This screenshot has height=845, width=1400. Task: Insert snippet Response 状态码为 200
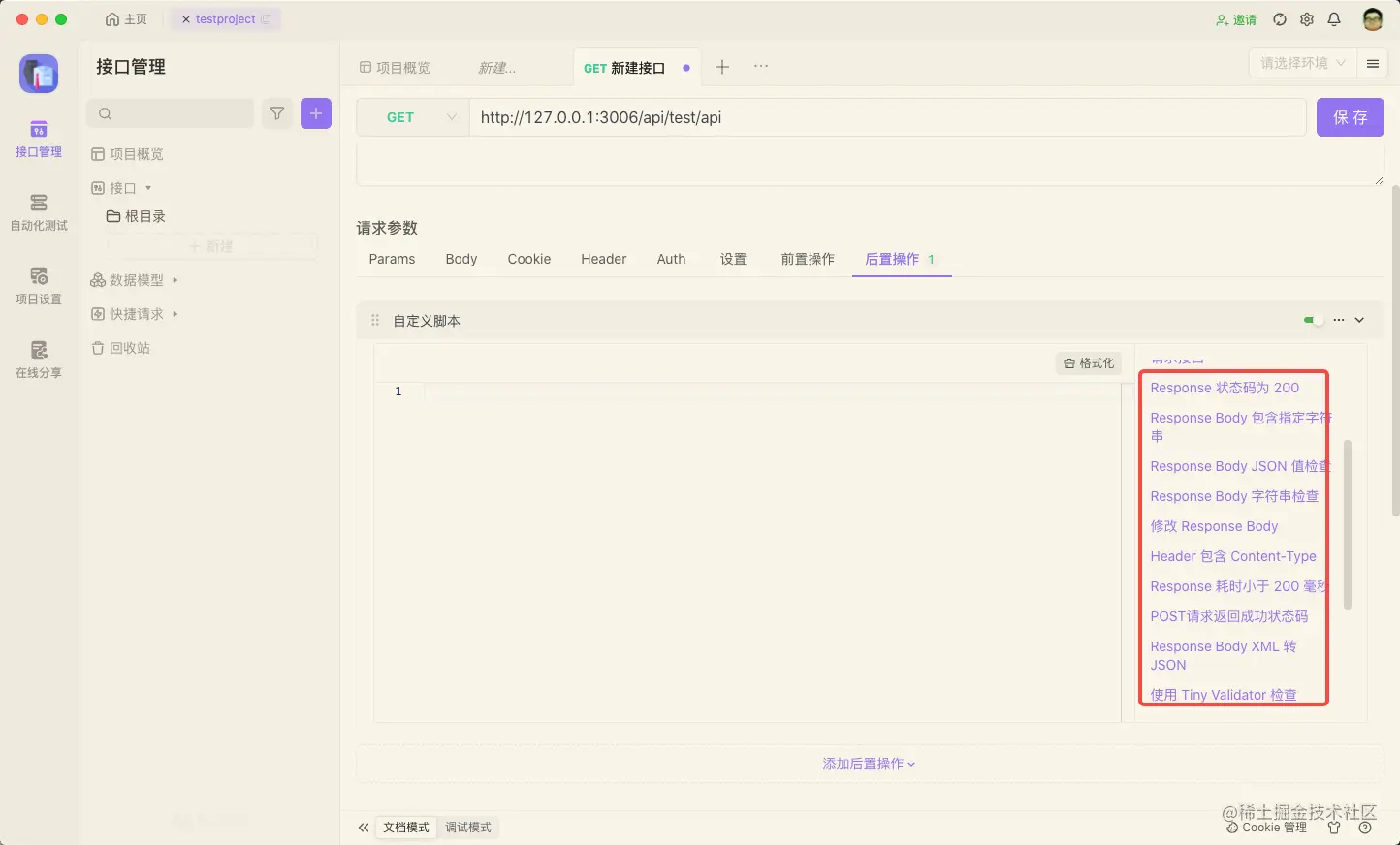[x=1225, y=388]
